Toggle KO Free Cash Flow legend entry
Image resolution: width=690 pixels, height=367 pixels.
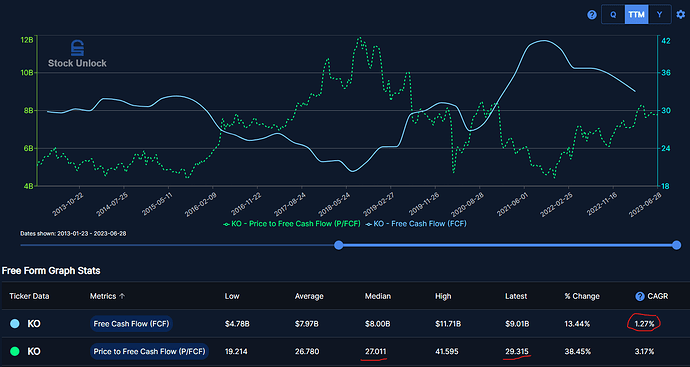(x=415, y=224)
